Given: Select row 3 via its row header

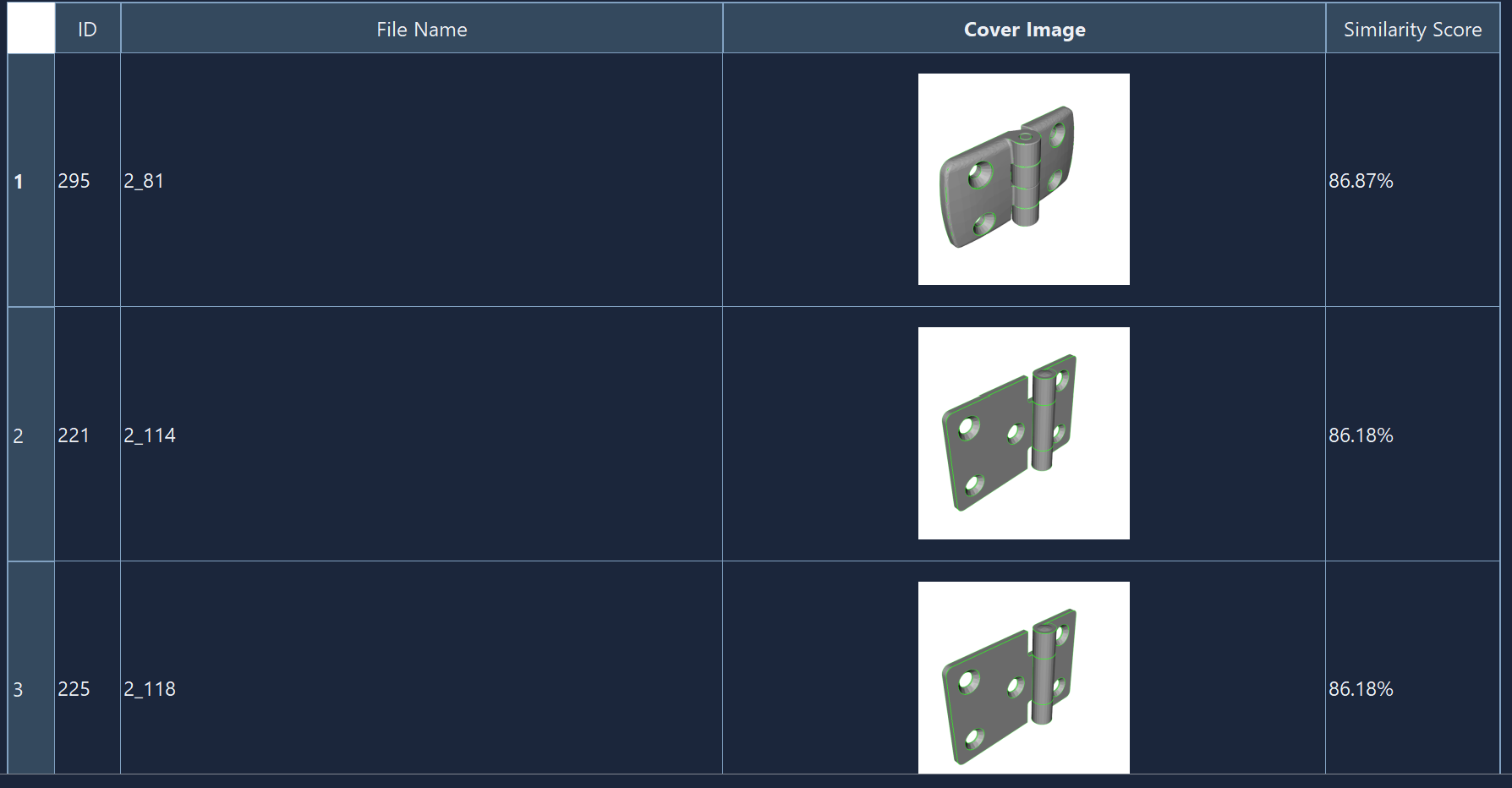Looking at the screenshot, I should click(30, 688).
